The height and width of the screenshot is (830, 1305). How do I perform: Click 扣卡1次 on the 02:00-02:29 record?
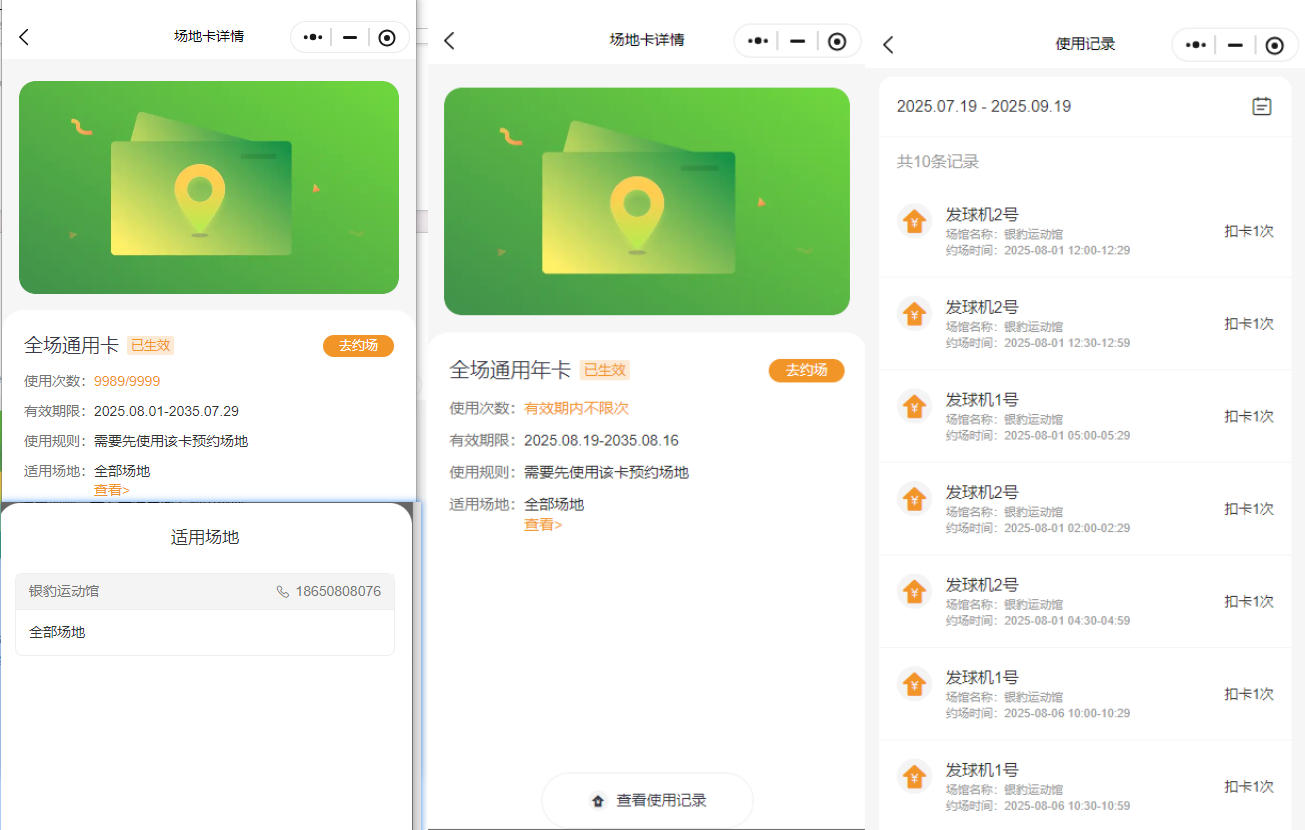pyautogui.click(x=1249, y=509)
